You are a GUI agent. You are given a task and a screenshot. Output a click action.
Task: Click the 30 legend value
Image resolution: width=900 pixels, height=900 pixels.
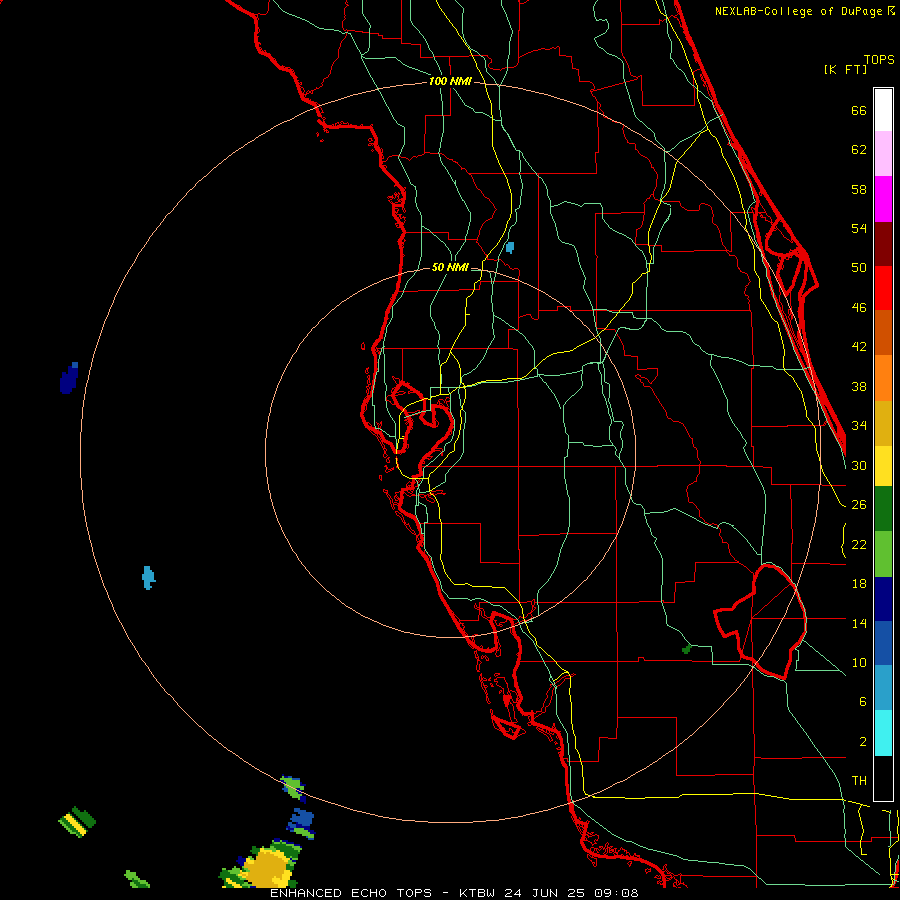pos(859,465)
